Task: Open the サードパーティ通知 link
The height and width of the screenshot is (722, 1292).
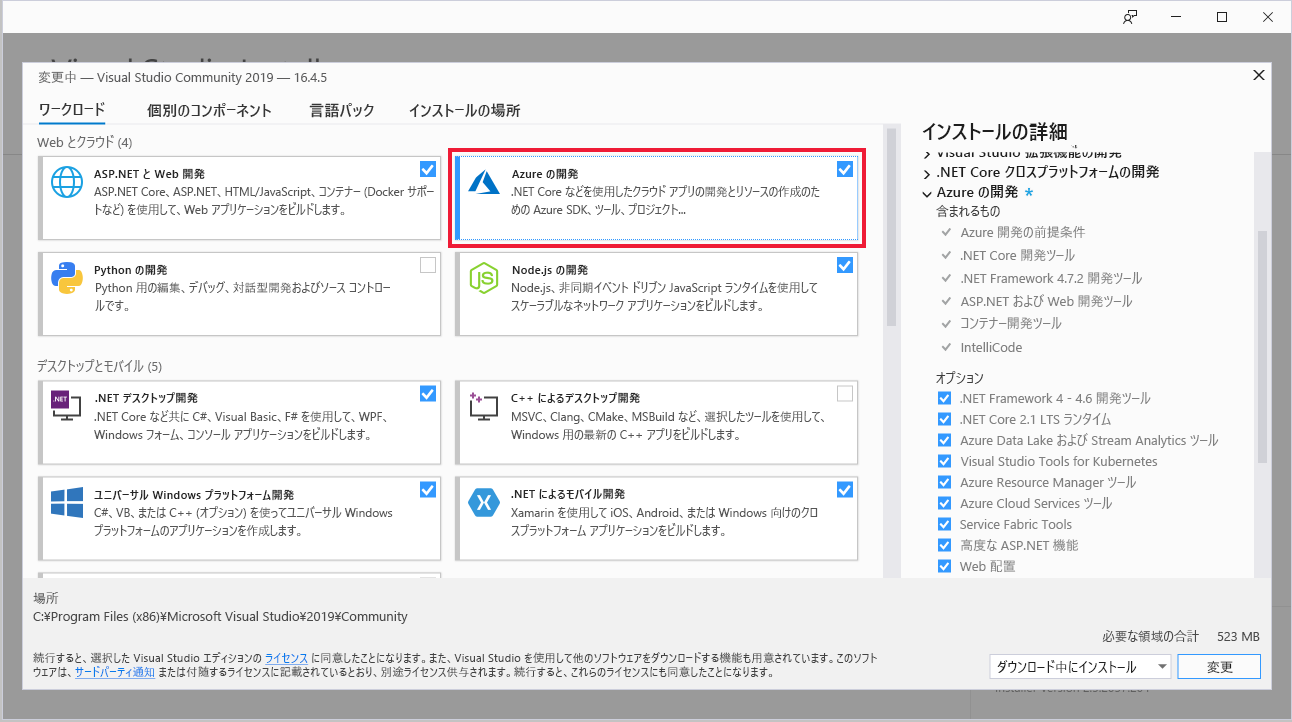Action: 114,673
